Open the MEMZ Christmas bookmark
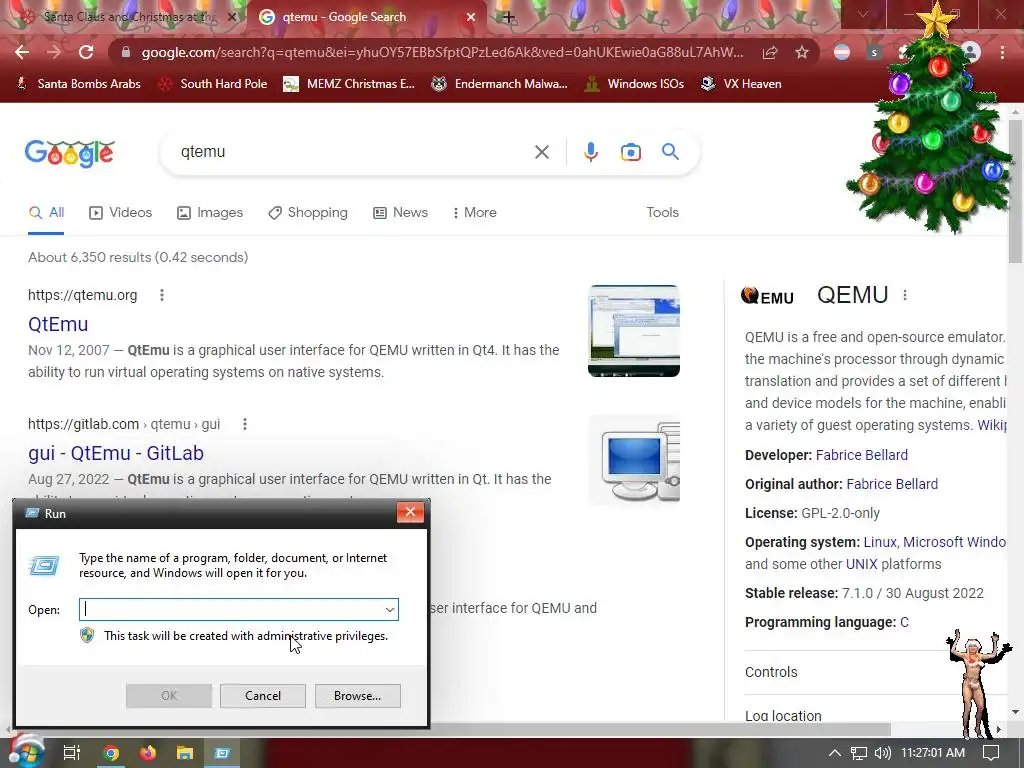Image resolution: width=1024 pixels, height=768 pixels. click(x=349, y=84)
